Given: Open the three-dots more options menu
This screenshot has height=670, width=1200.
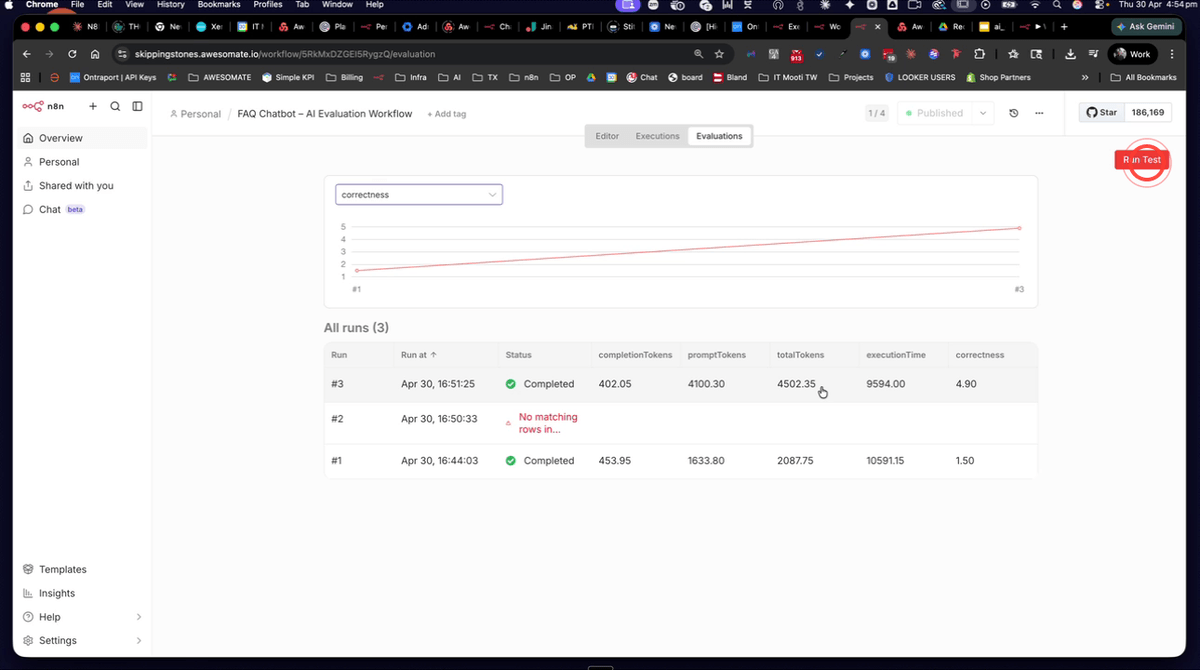Looking at the screenshot, I should (x=1040, y=113).
